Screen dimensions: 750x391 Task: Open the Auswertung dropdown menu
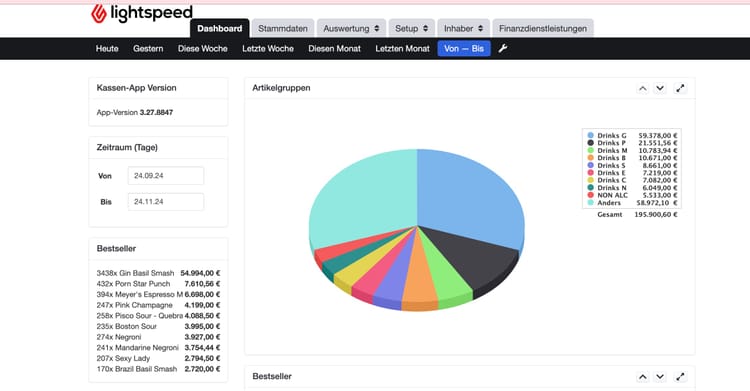(351, 28)
